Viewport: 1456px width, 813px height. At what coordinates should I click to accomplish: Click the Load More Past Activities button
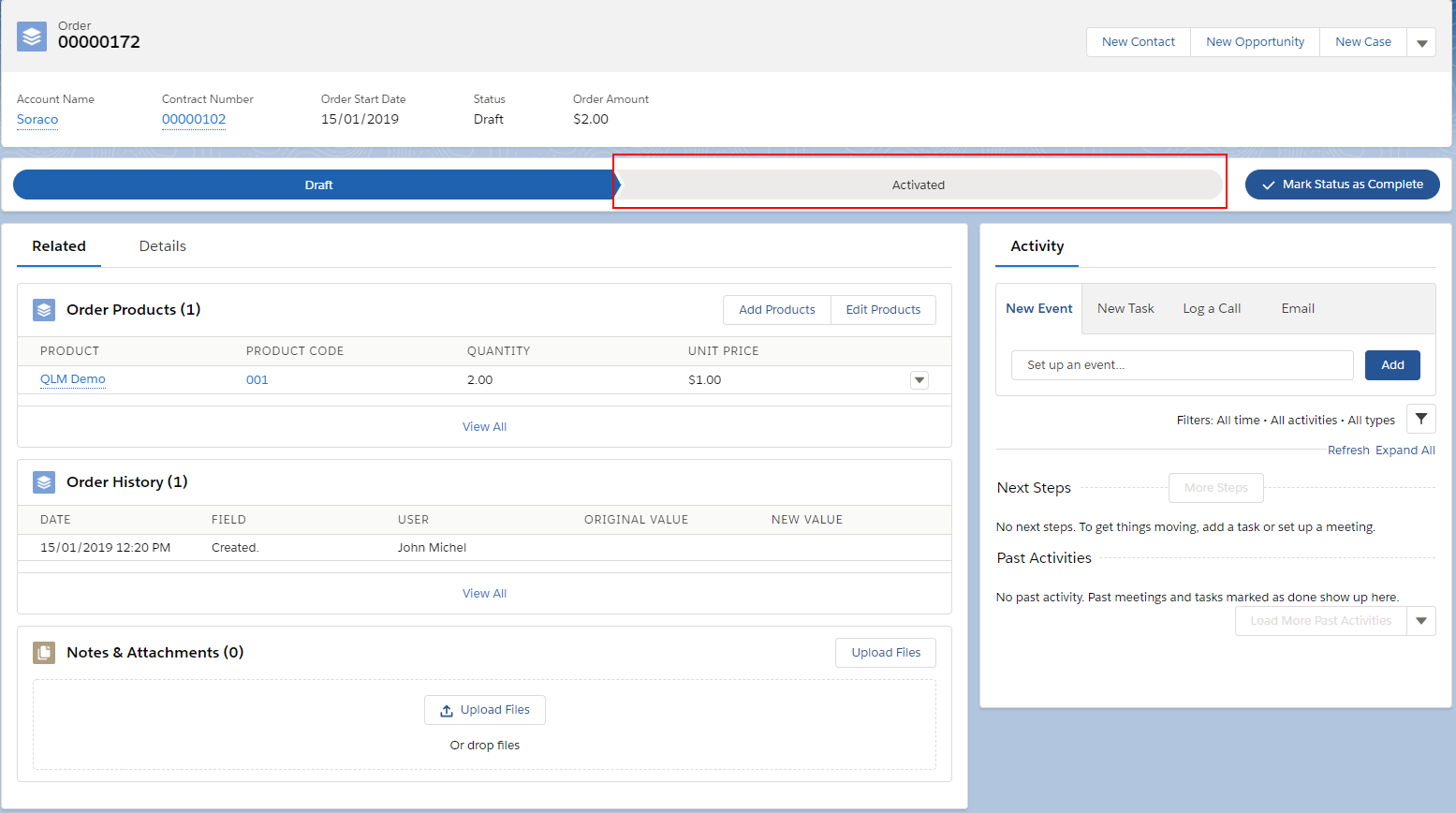[x=1321, y=621]
